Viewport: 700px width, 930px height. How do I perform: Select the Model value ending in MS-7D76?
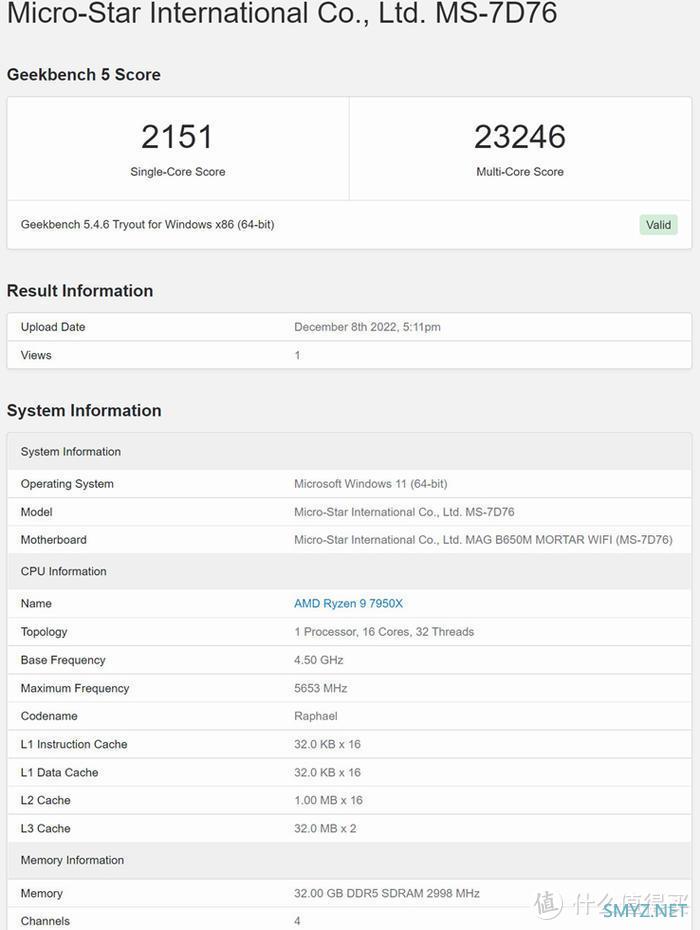tap(404, 512)
